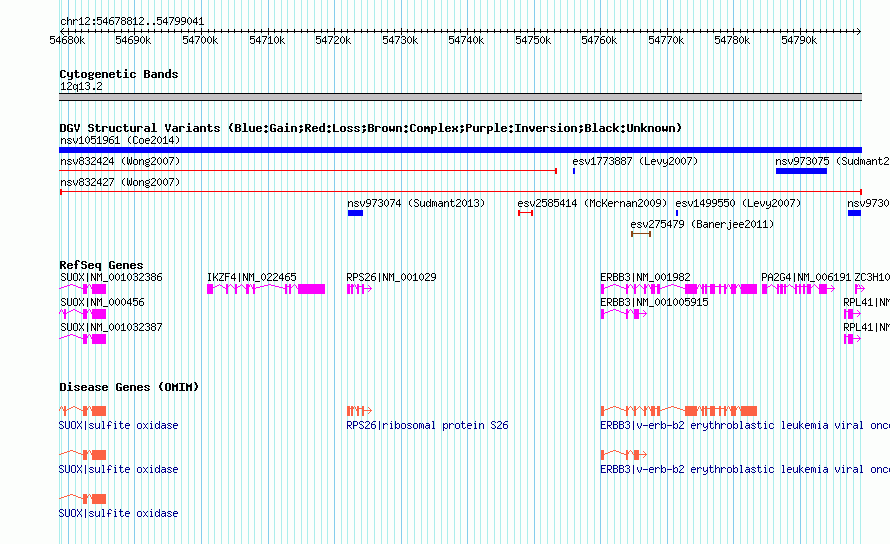The height and width of the screenshot is (544, 890).
Task: Click the 12q13.2 band label
Action: (x=81, y=86)
